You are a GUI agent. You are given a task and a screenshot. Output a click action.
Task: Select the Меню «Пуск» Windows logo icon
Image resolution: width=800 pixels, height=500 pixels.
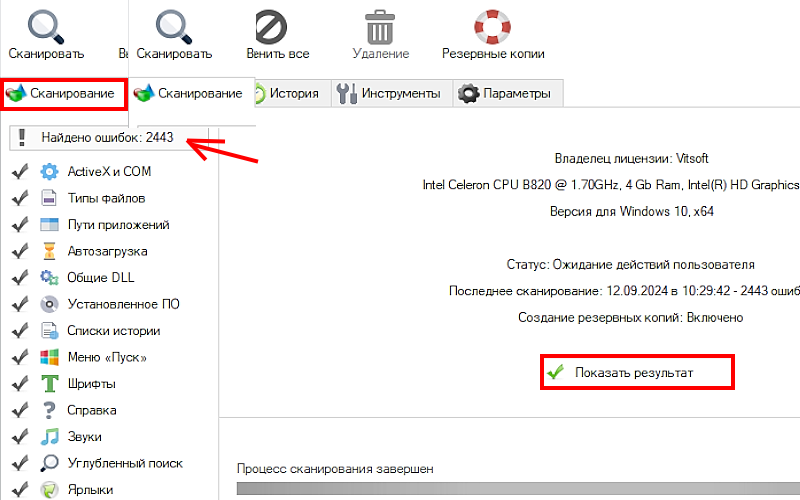(x=49, y=357)
